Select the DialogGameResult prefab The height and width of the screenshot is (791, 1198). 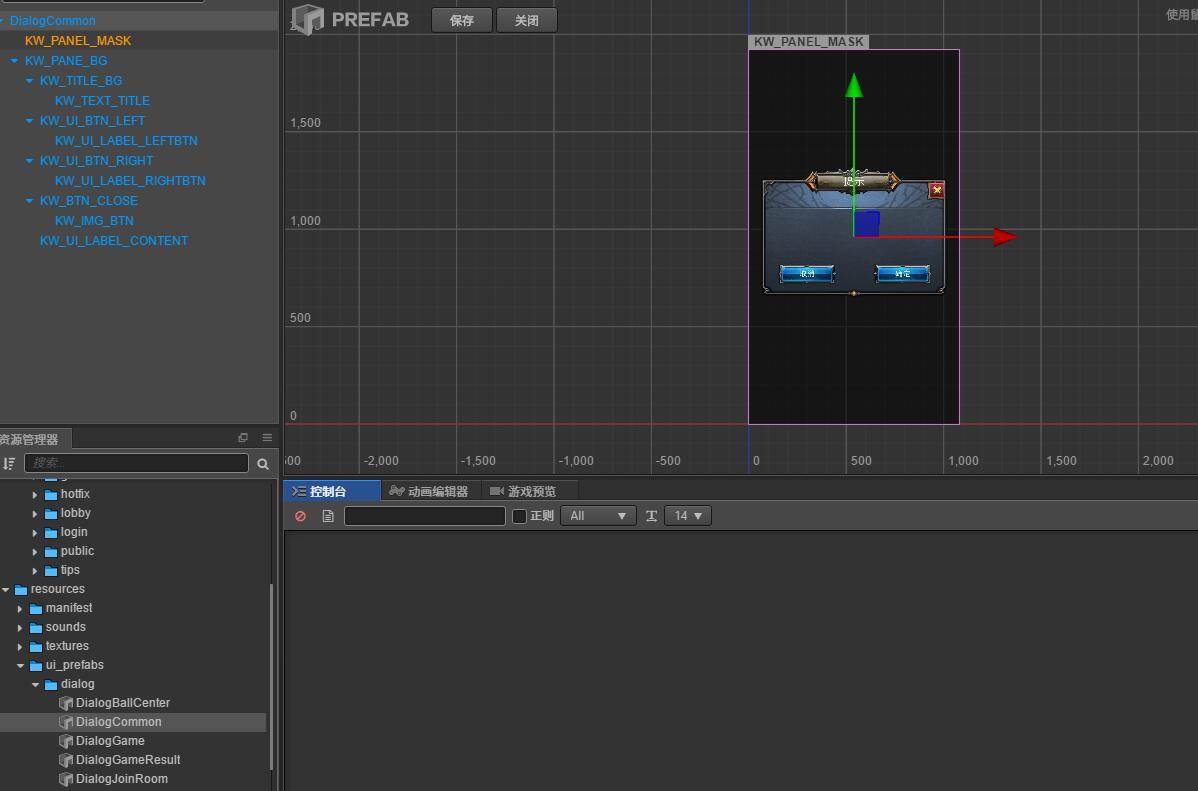pyautogui.click(x=128, y=760)
